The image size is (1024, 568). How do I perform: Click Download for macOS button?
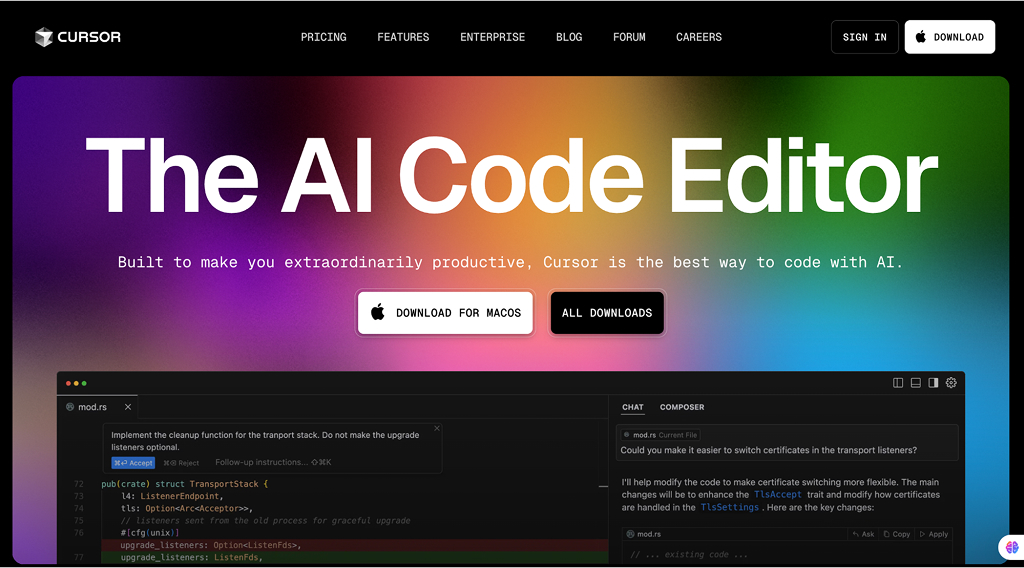(445, 313)
